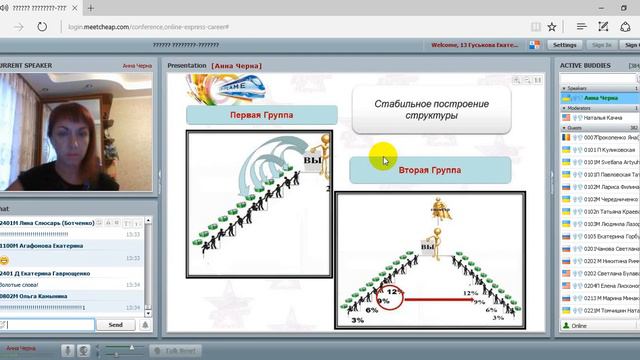Click the tab audio speaker icon
The image size is (640, 360).
[x=4, y=8]
